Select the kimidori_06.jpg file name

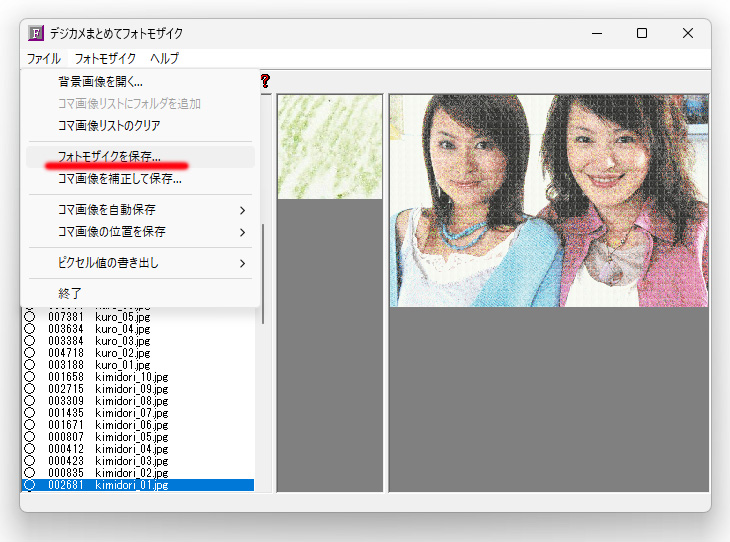click(x=132, y=425)
